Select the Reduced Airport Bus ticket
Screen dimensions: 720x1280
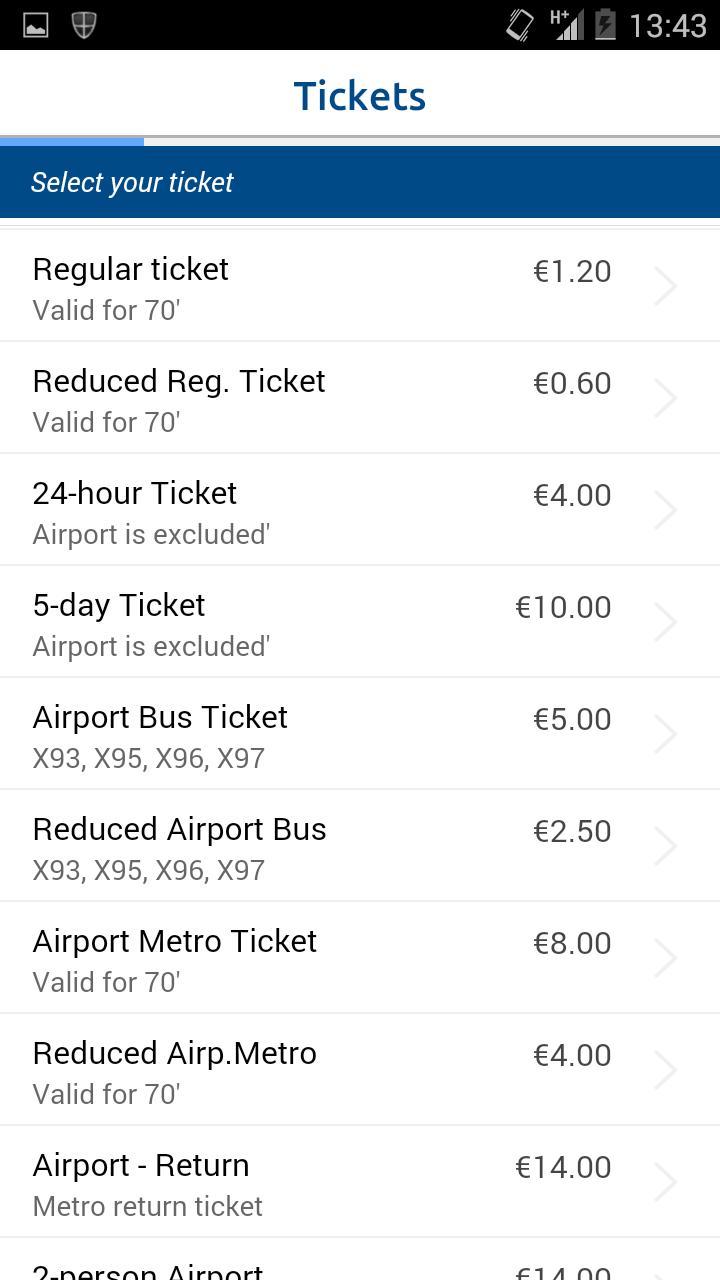click(180, 846)
